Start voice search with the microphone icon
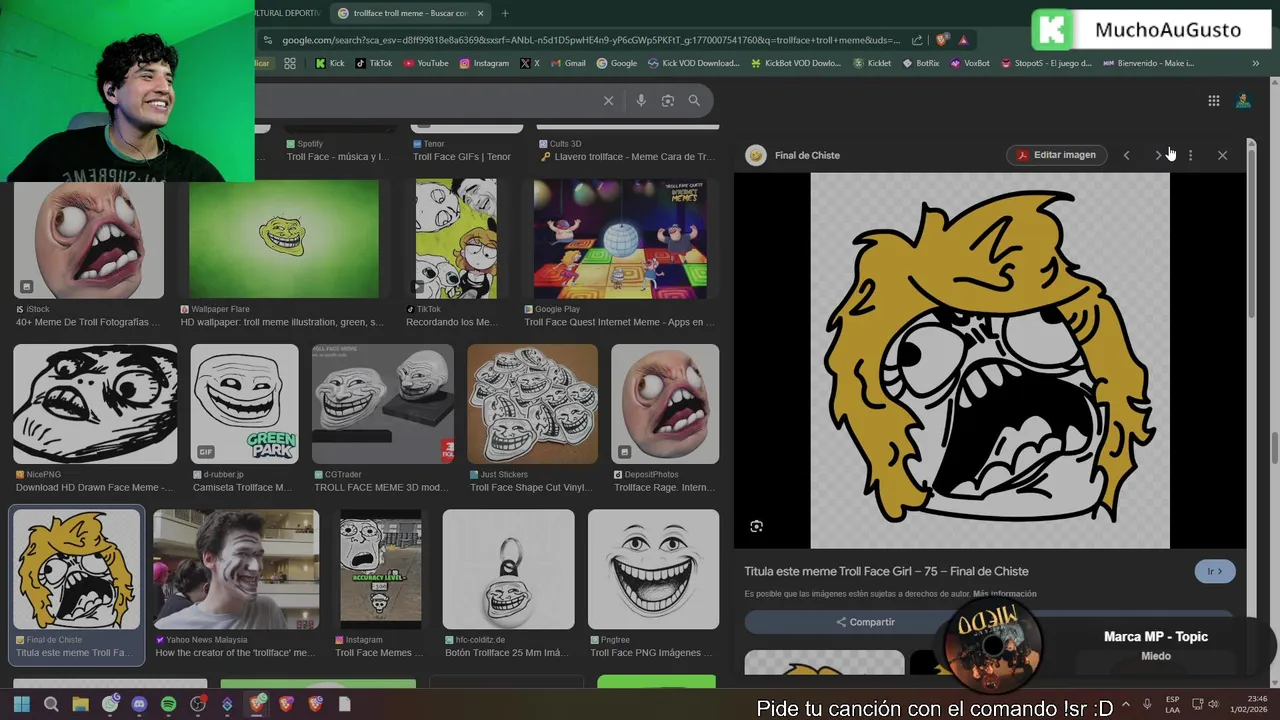1280x720 pixels. coord(641,100)
